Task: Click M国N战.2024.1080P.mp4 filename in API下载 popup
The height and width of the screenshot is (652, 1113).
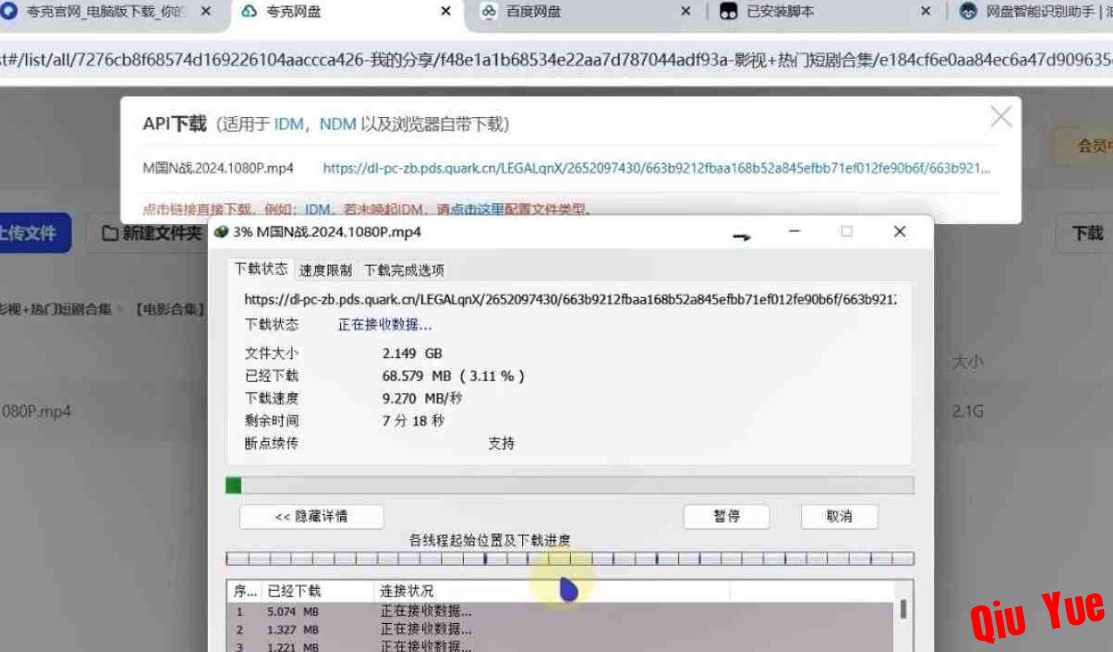Action: click(x=218, y=168)
